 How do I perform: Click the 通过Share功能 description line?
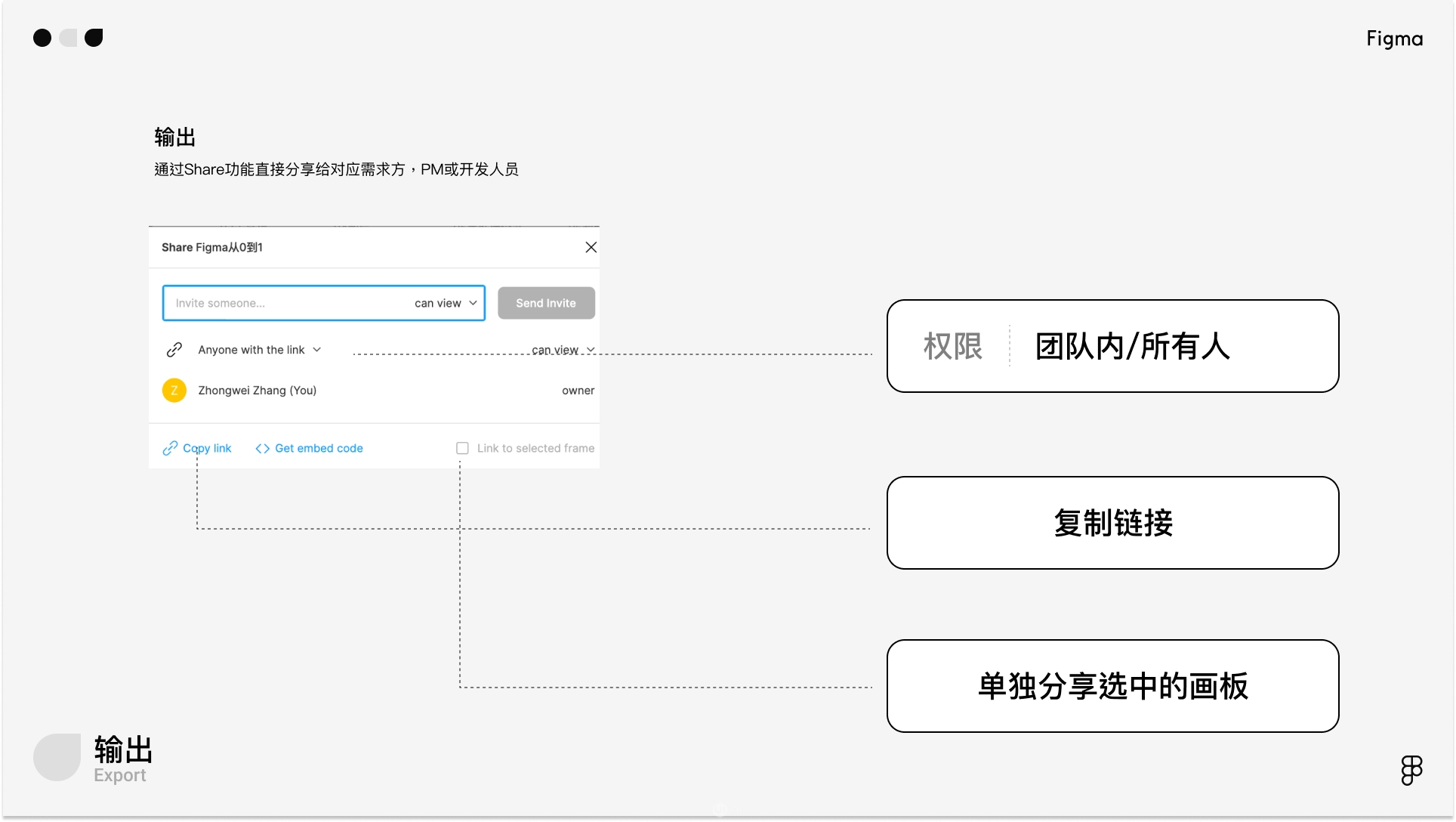[336, 169]
